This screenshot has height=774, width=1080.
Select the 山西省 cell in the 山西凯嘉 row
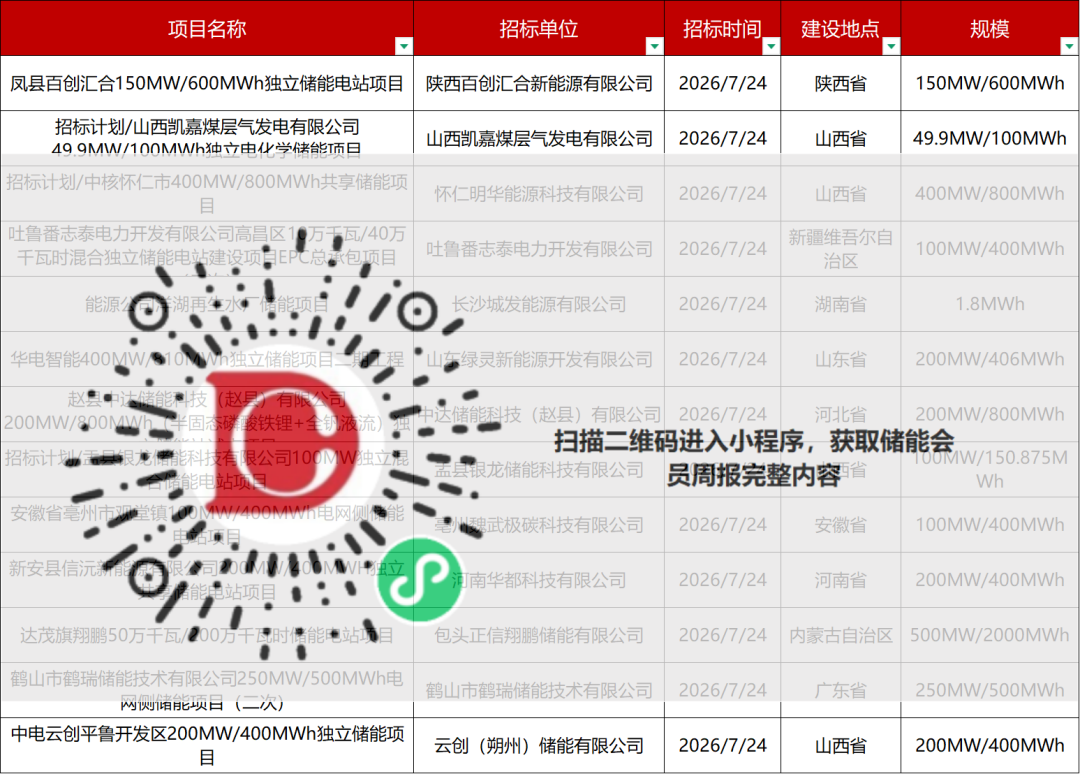click(x=840, y=138)
